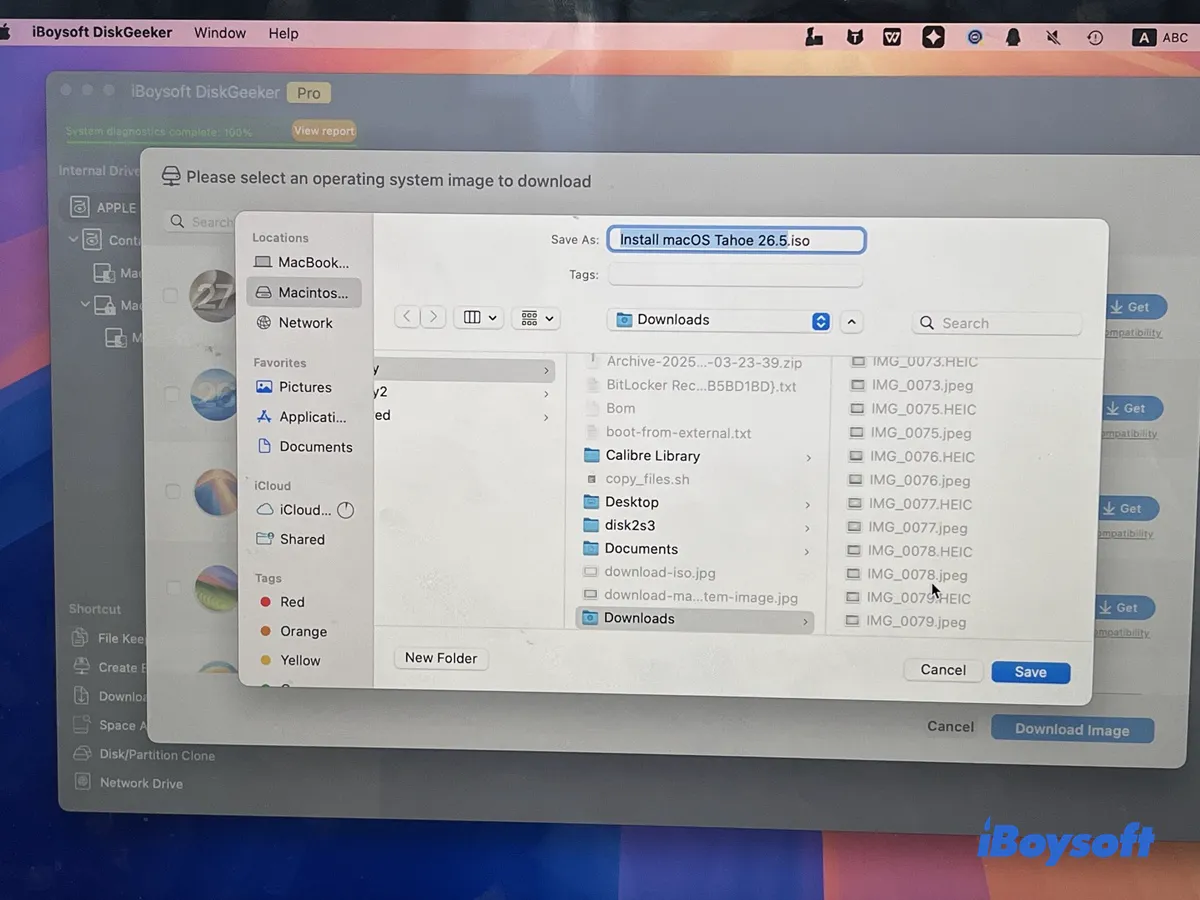This screenshot has width=1200, height=900.
Task: Select Macintosh HD in Locations
Action: [304, 293]
